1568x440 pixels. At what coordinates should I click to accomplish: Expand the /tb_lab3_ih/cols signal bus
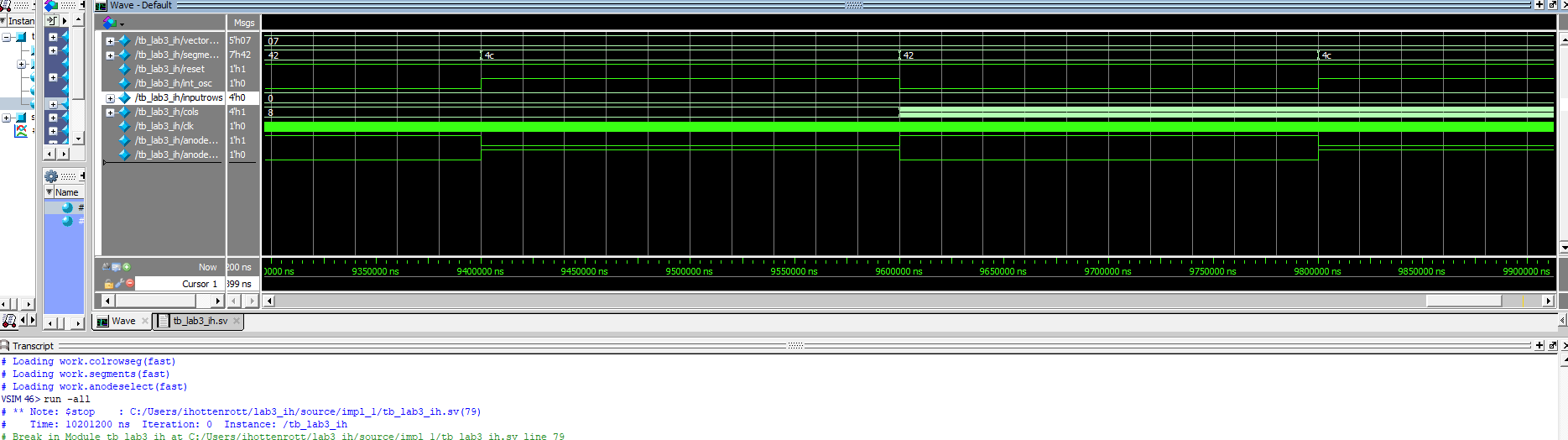click(x=110, y=113)
